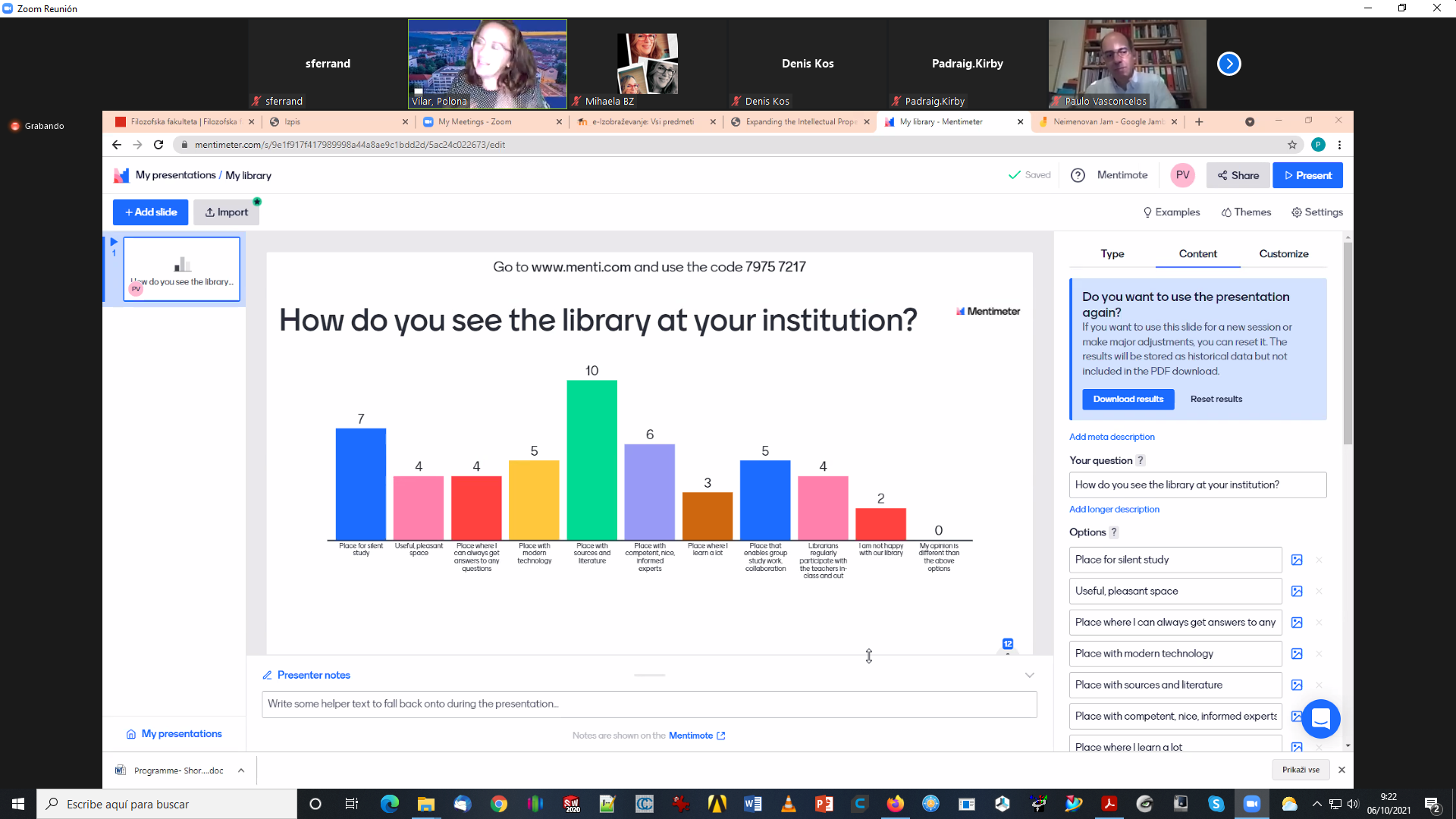
Task: Switch to the Customize tab
Action: [1283, 254]
